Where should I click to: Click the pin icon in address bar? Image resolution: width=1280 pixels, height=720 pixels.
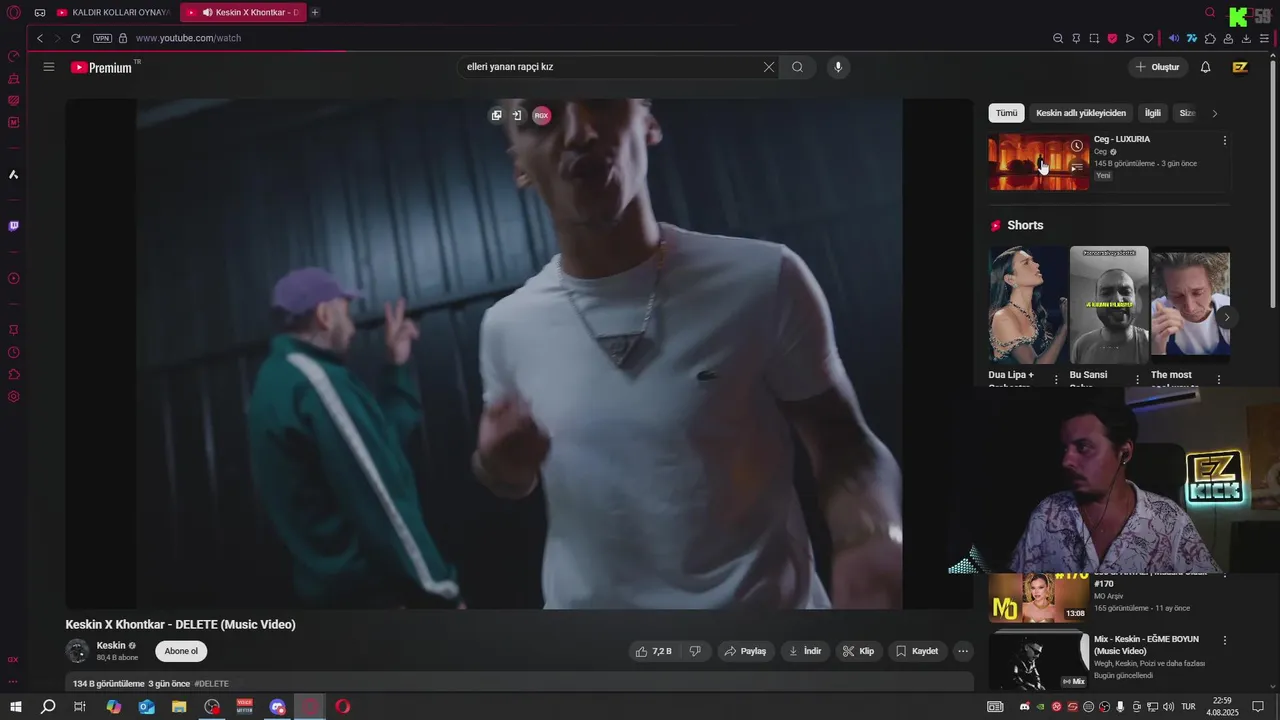pyautogui.click(x=1076, y=38)
